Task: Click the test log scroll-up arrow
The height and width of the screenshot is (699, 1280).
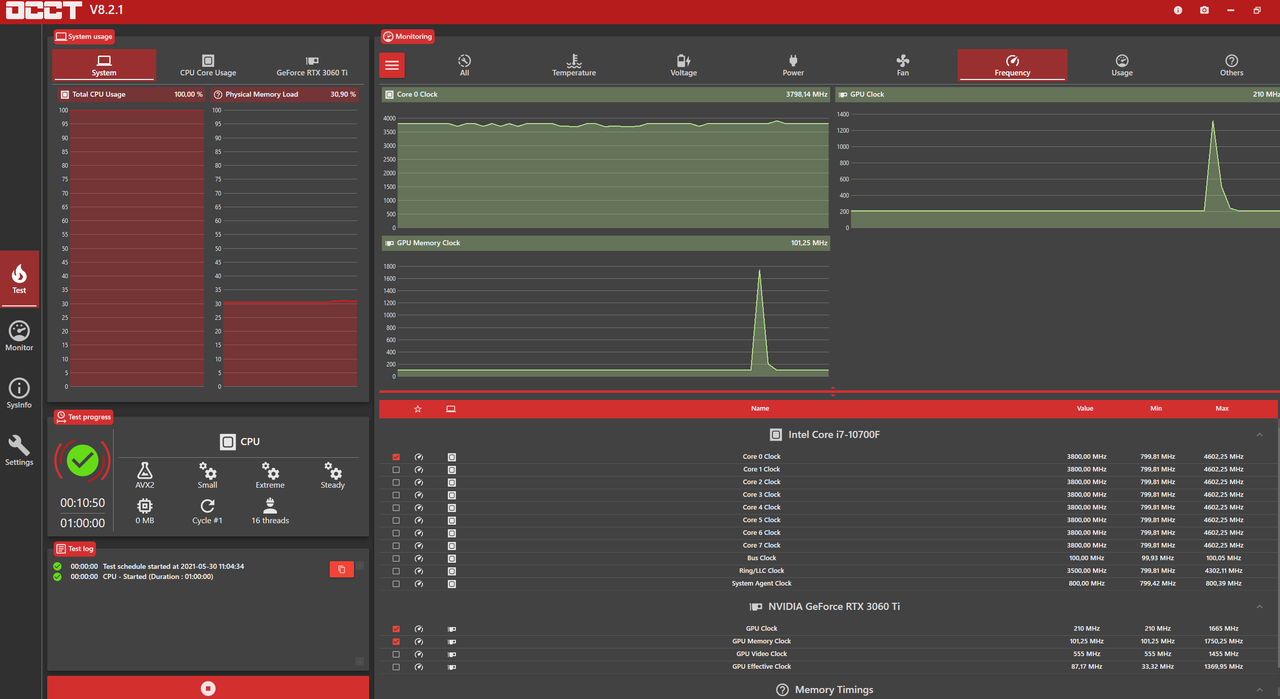Action: [x=360, y=565]
